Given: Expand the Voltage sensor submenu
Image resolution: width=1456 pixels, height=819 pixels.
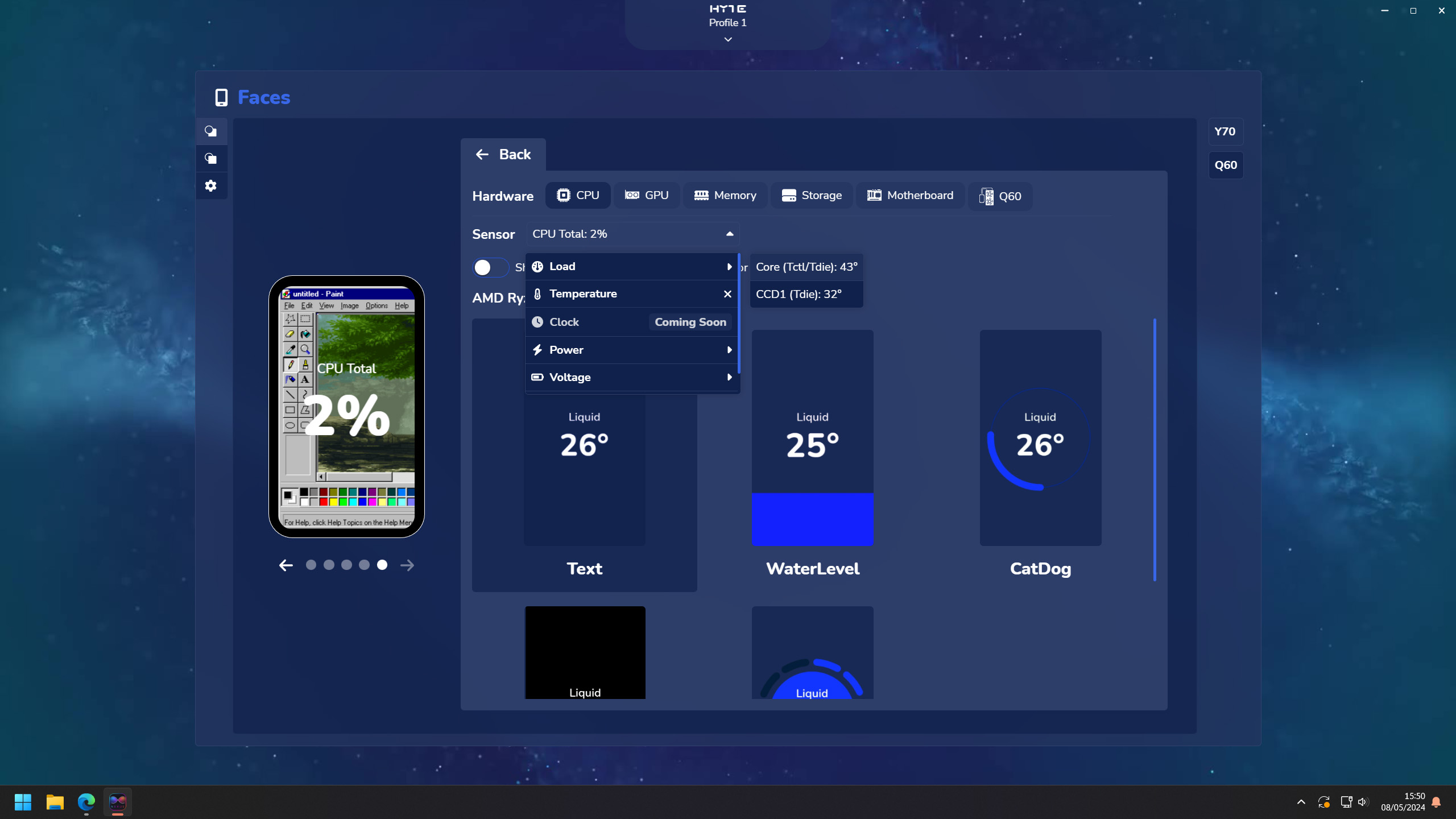Looking at the screenshot, I should tap(729, 377).
